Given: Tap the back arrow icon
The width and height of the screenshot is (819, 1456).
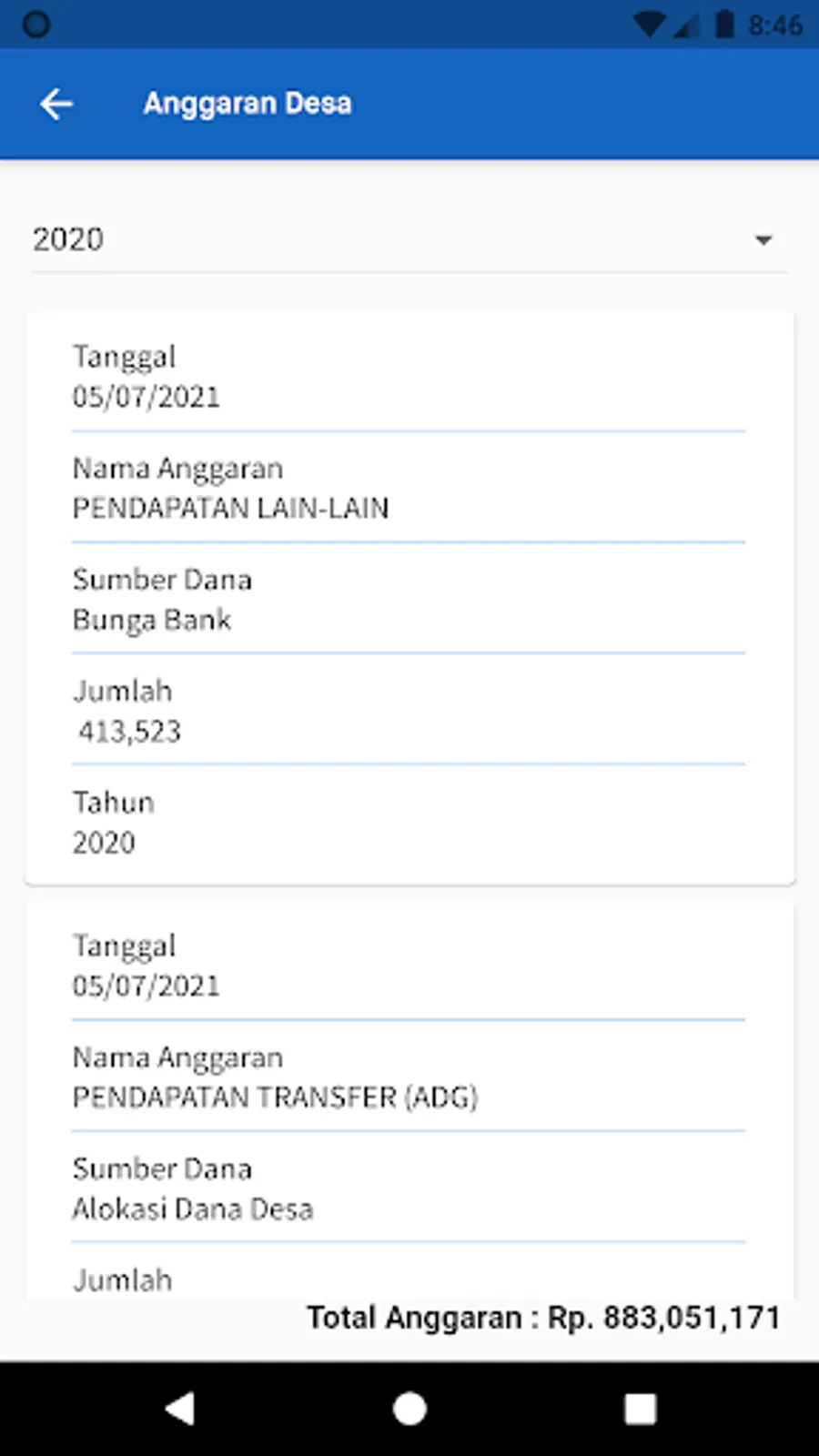Looking at the screenshot, I should coord(56,104).
